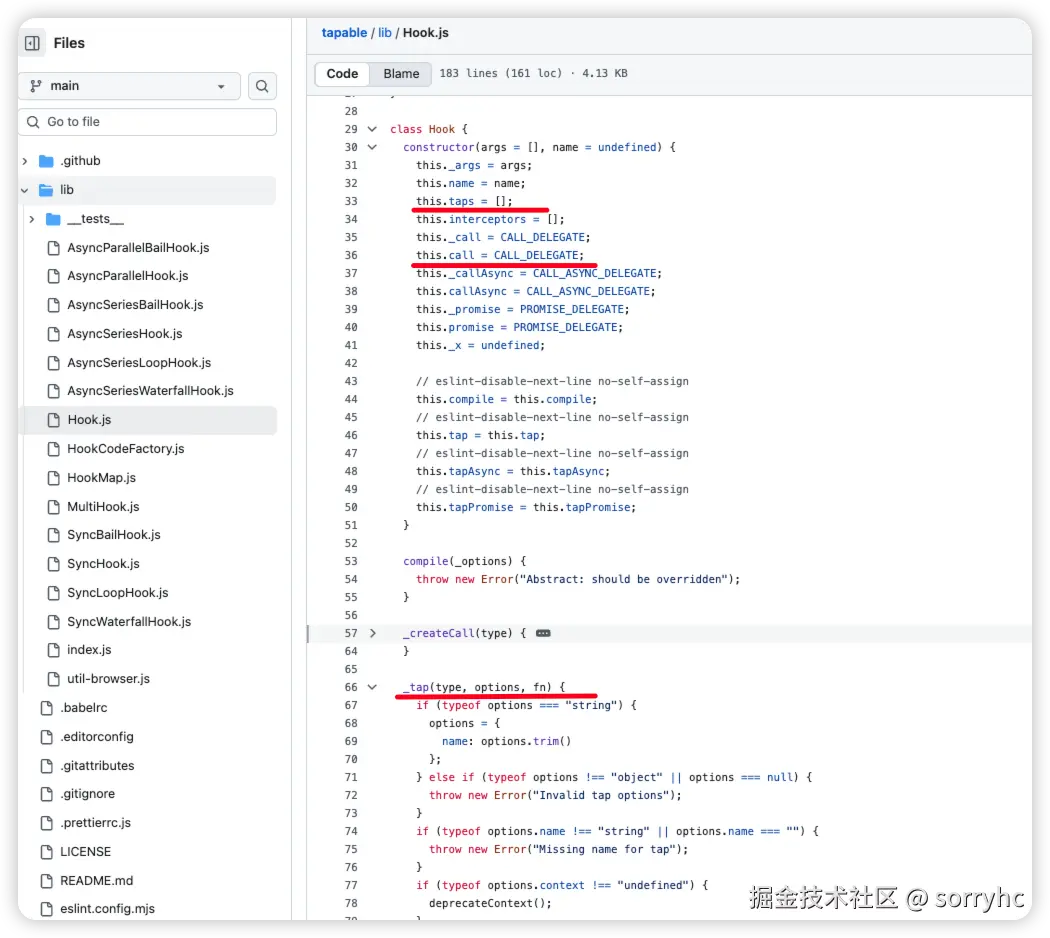Viewport: 1050px width, 938px height.
Task: Open AsyncParallelHook.js file
Action: [x=128, y=276]
